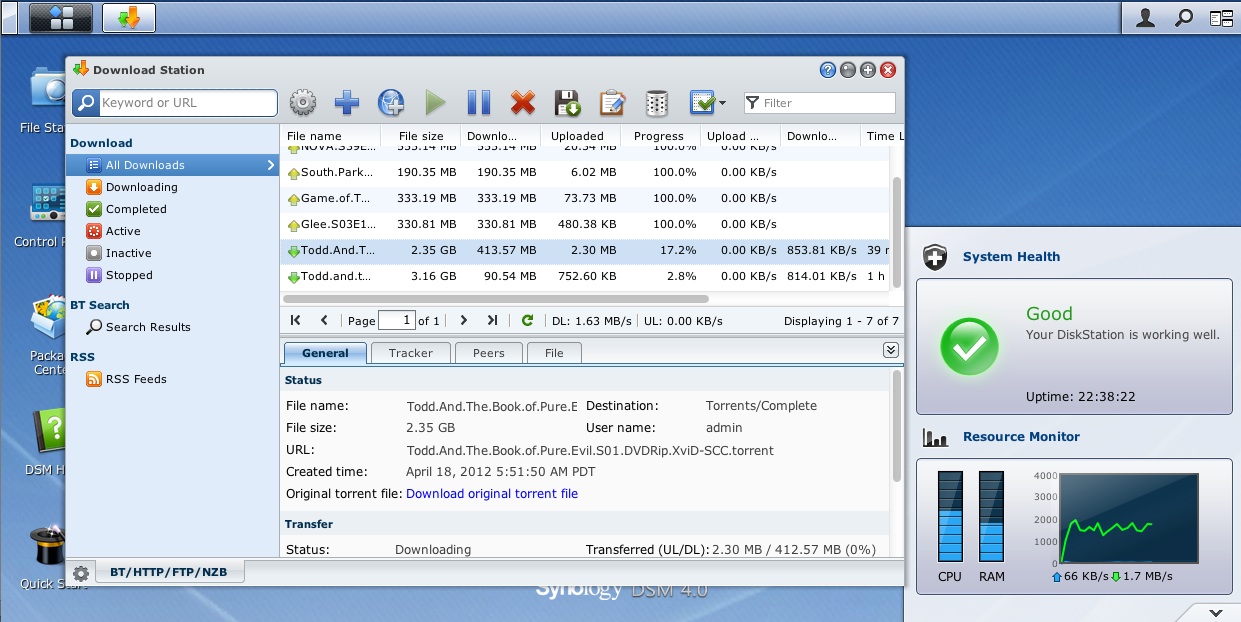
Task: Sort by the File name column header
Action: tap(330, 136)
